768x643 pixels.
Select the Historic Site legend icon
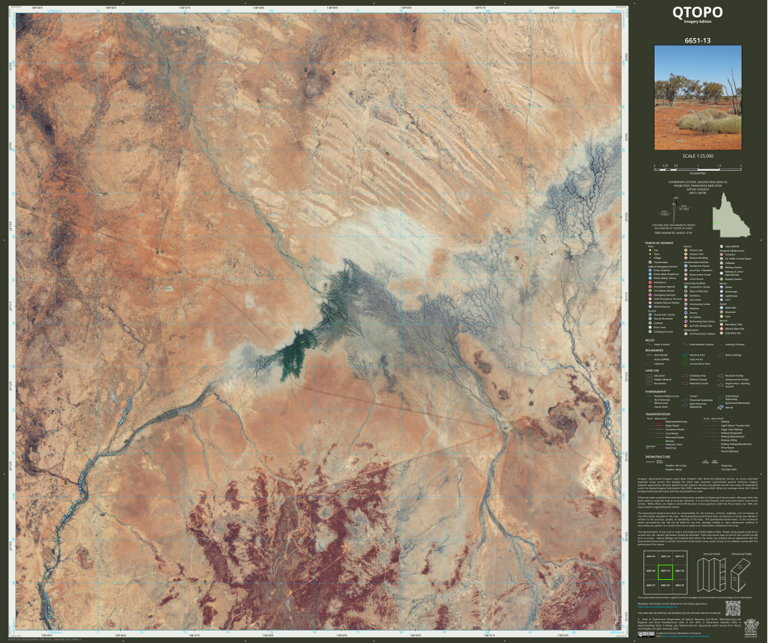[686, 250]
